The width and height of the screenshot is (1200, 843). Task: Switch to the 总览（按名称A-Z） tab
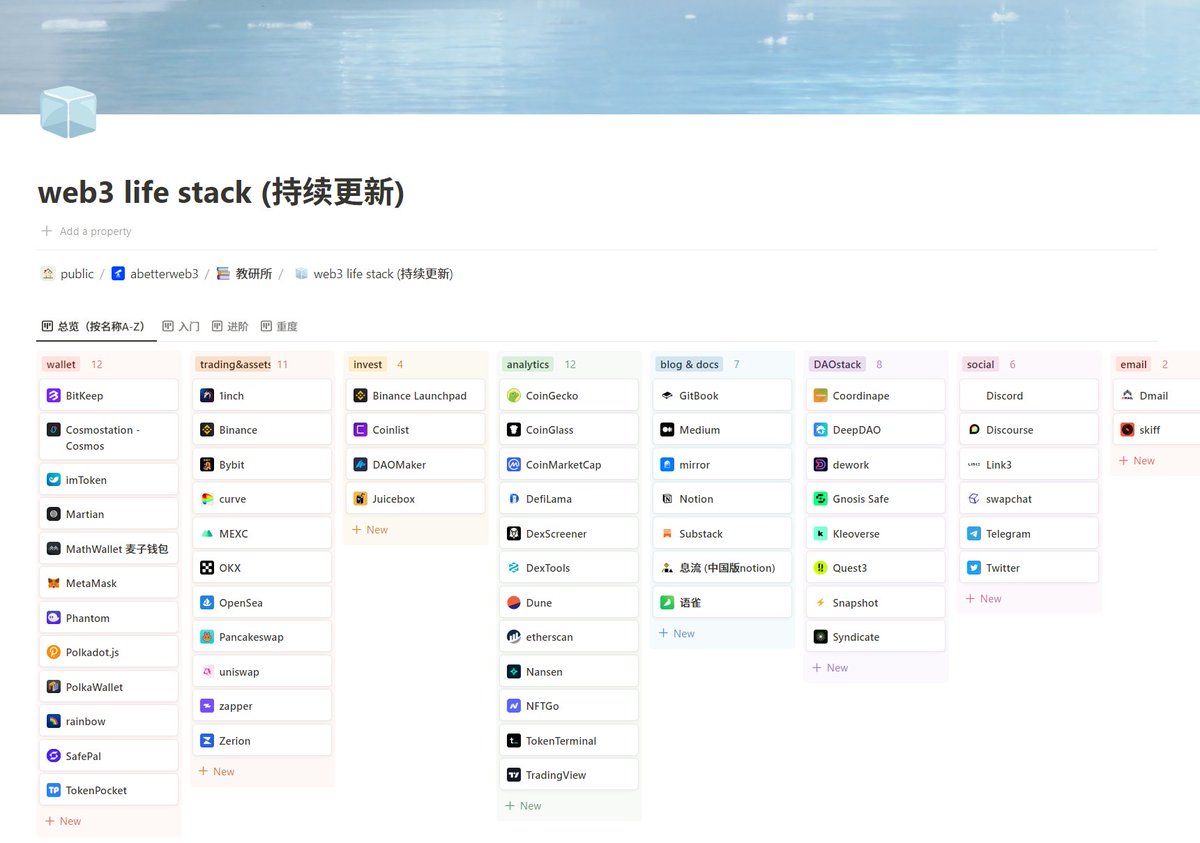pyautogui.click(x=96, y=326)
